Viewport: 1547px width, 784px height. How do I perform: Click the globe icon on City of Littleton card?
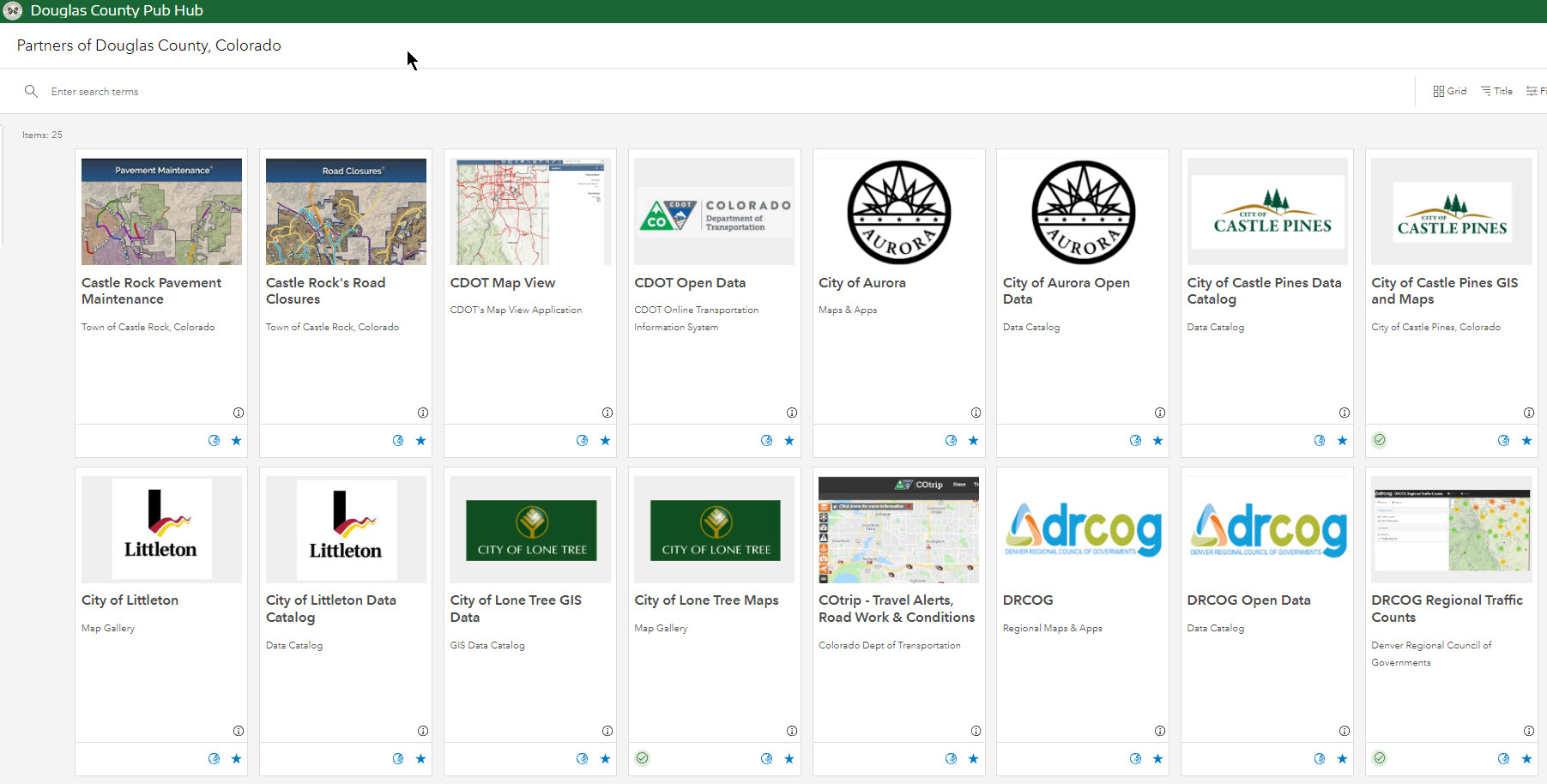click(x=214, y=759)
